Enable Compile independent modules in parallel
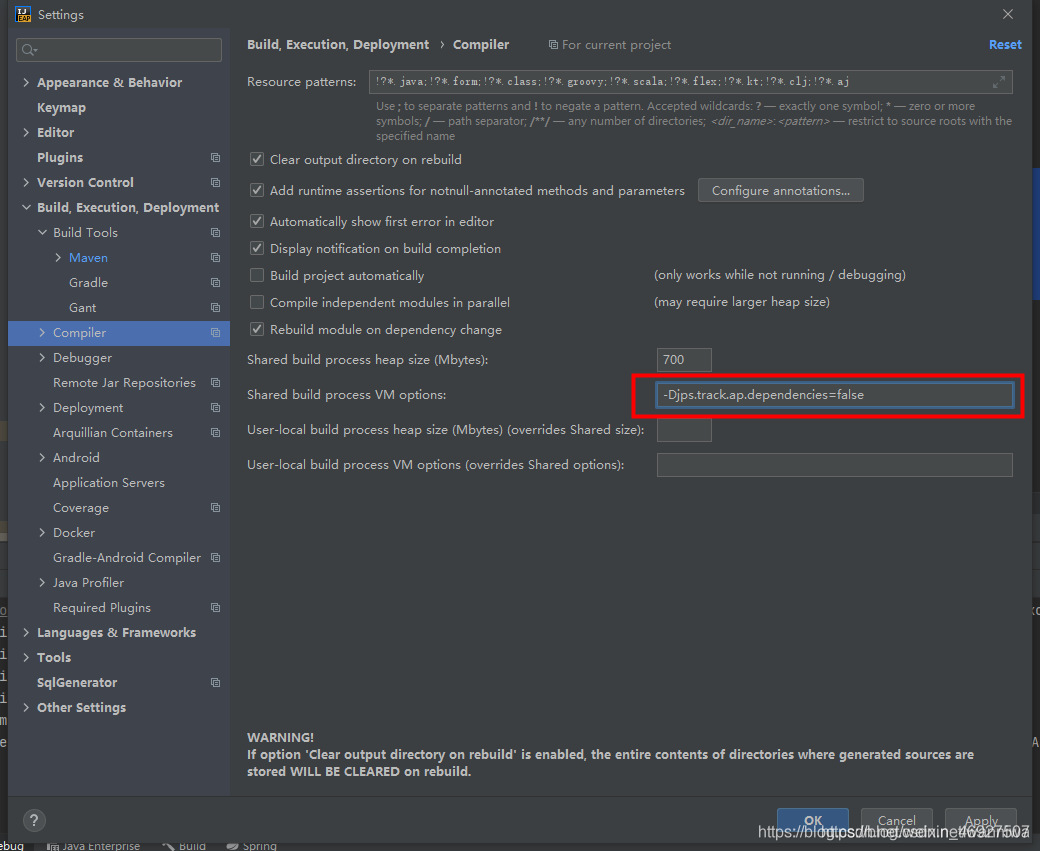Image resolution: width=1040 pixels, height=851 pixels. [x=257, y=302]
